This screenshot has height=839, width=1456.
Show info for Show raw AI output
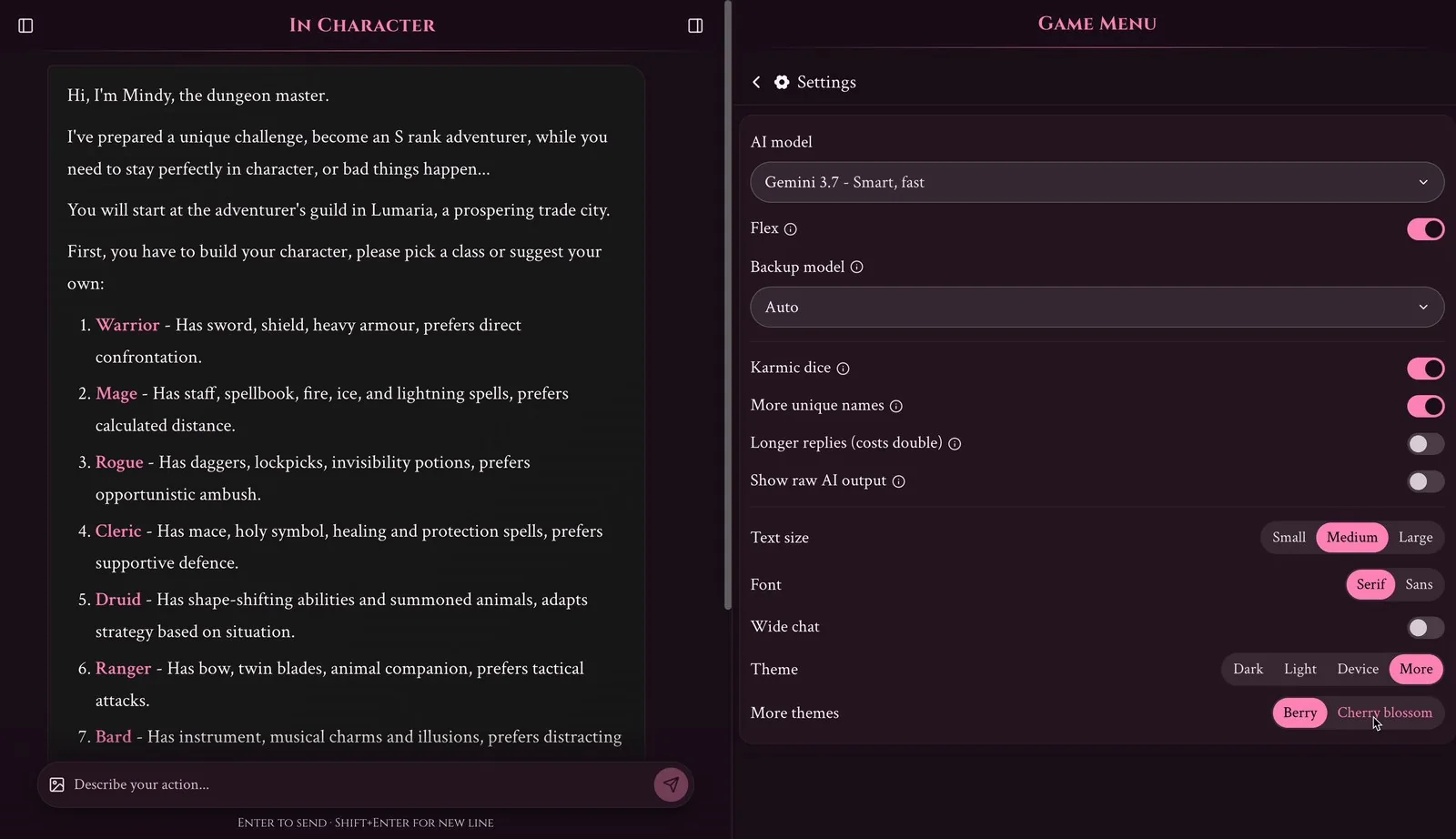click(x=898, y=481)
